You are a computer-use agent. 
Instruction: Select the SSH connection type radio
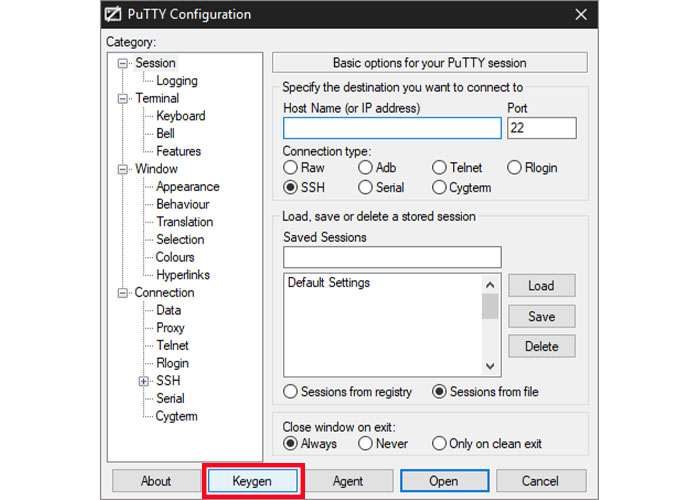click(x=290, y=188)
